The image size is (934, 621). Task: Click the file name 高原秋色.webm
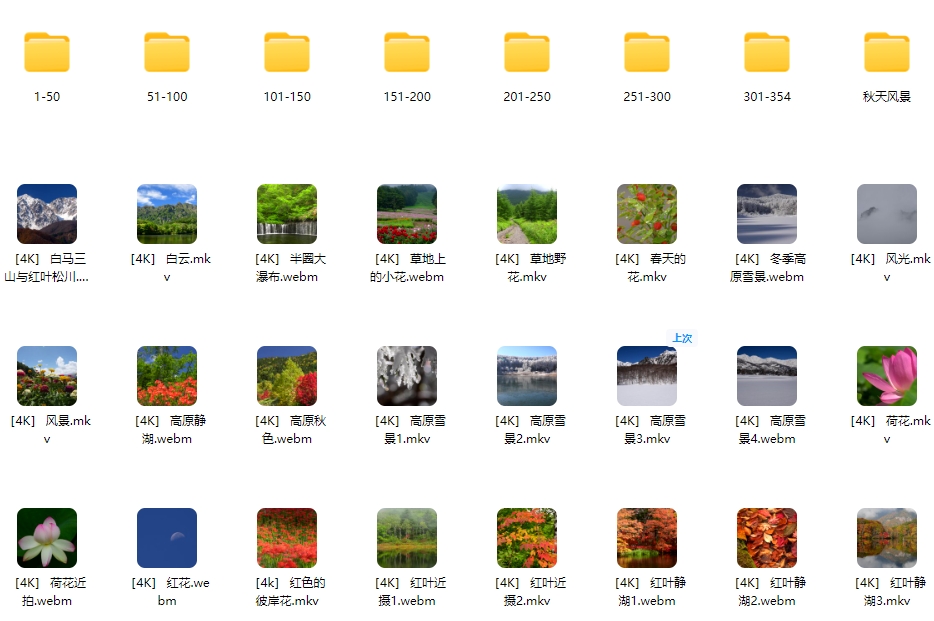click(x=291, y=429)
